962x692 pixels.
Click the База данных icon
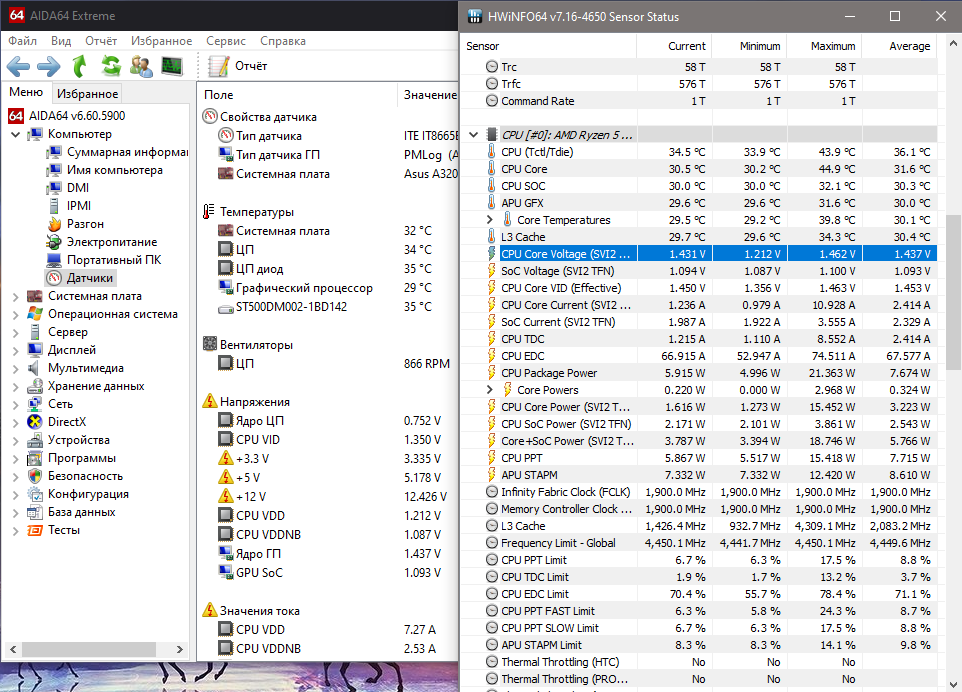coord(35,512)
